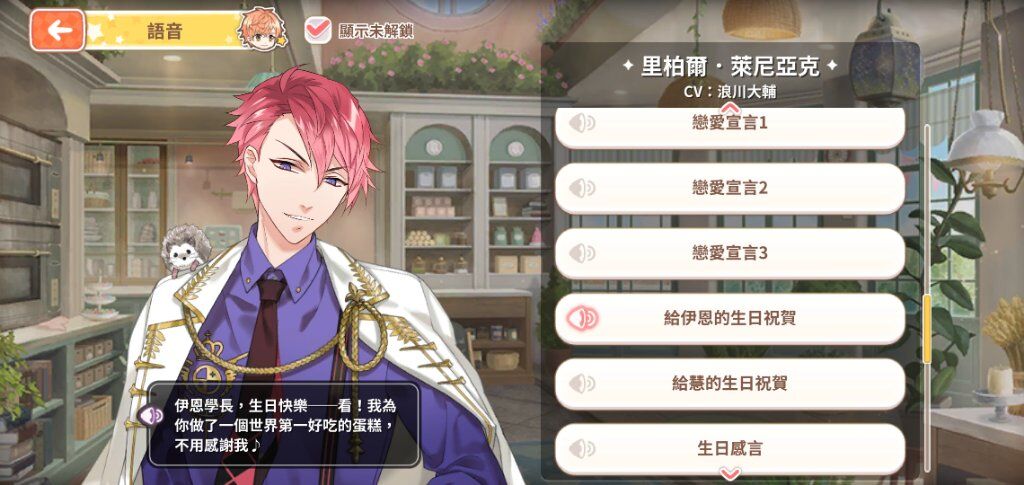This screenshot has height=485, width=1024.
Task: Play the 戀愛宣言1 speaker icon
Action: click(582, 123)
